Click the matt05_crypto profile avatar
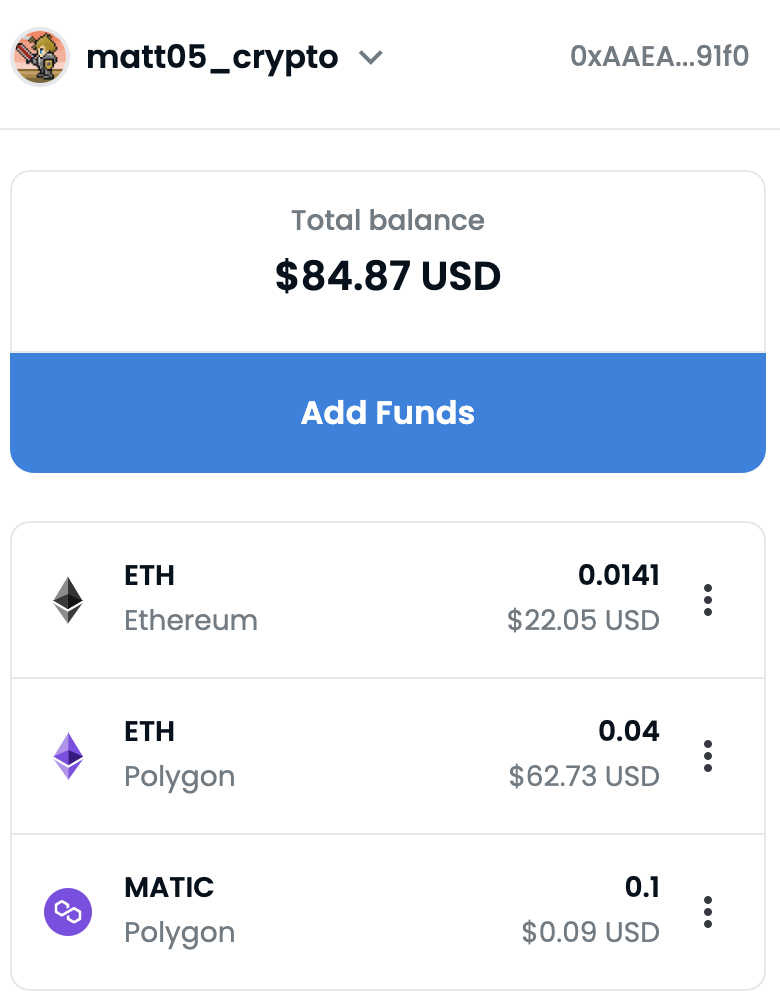780x996 pixels. pyautogui.click(x=40, y=57)
